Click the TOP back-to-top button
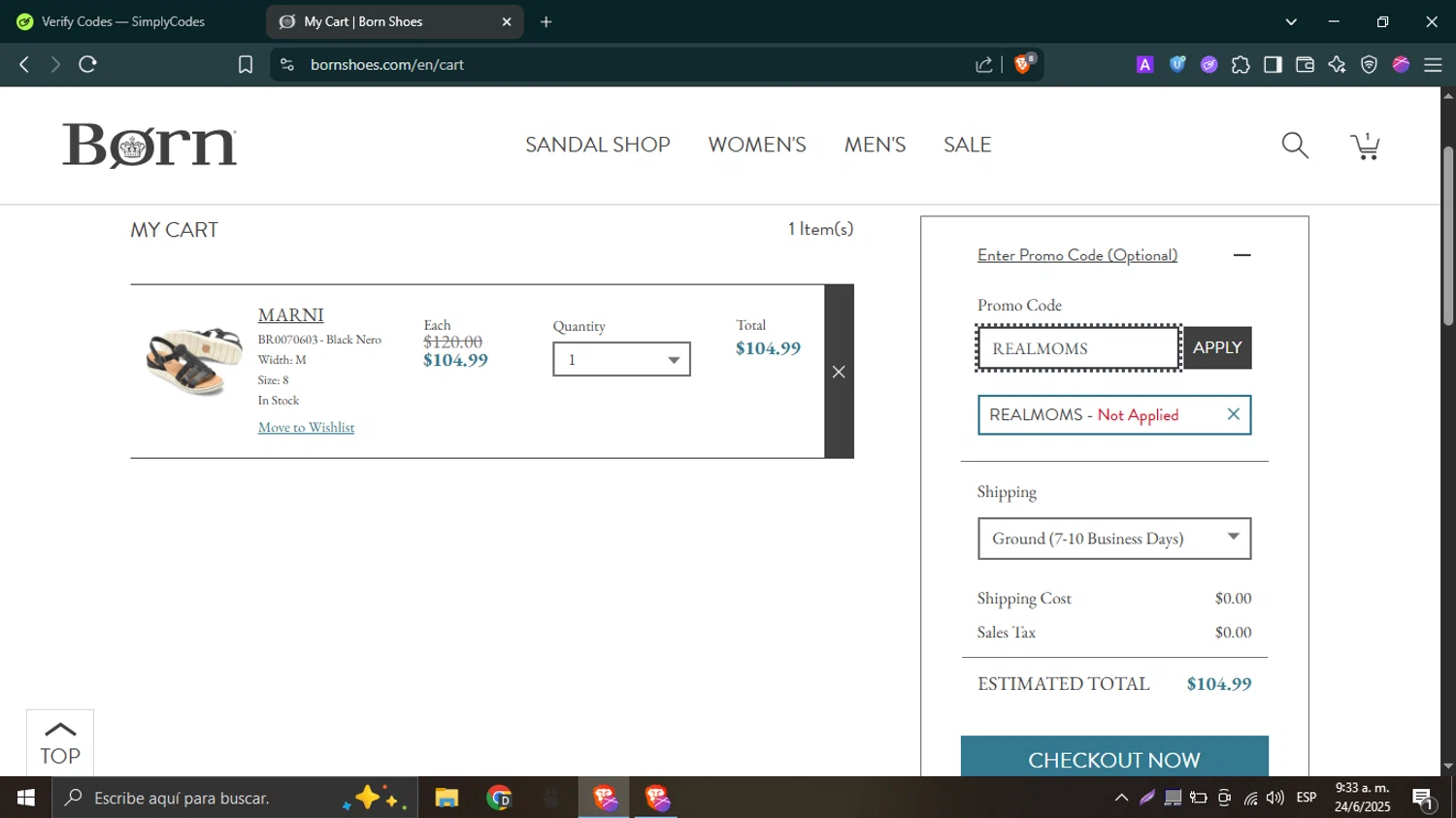 (x=60, y=743)
